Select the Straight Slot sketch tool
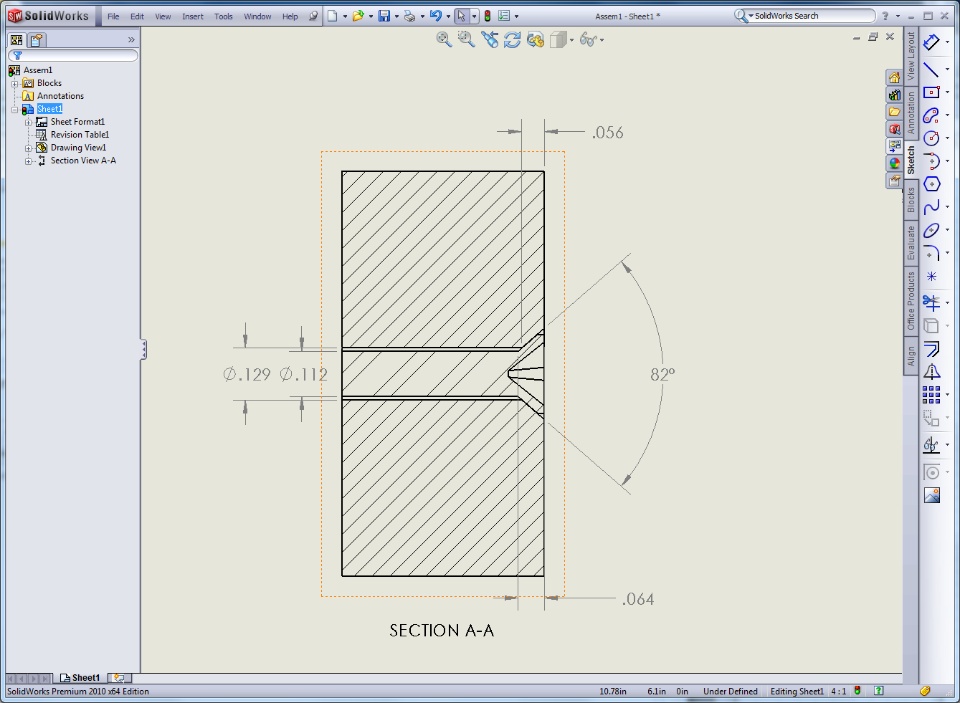The height and width of the screenshot is (703, 960). coord(931,115)
